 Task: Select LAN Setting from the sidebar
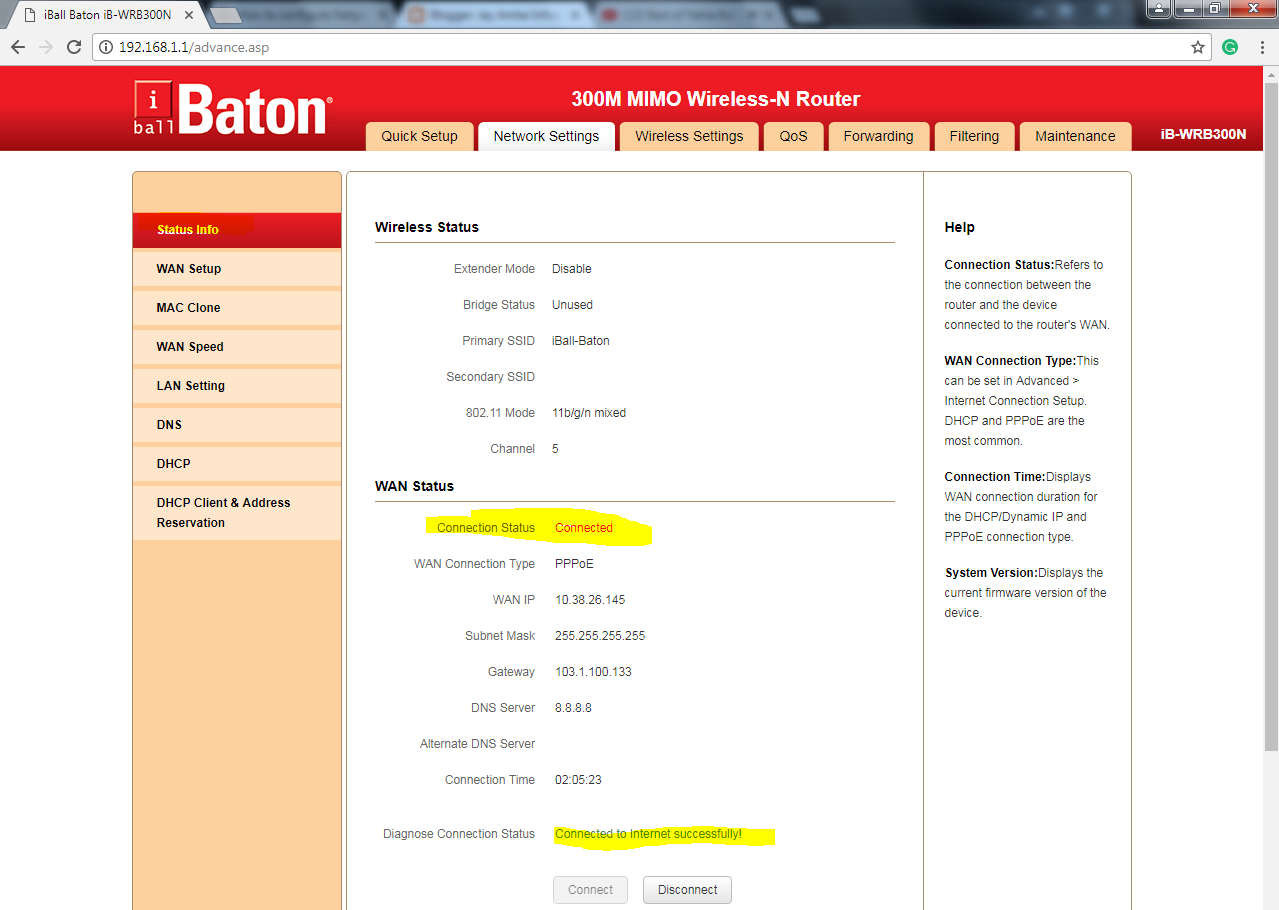click(x=190, y=385)
